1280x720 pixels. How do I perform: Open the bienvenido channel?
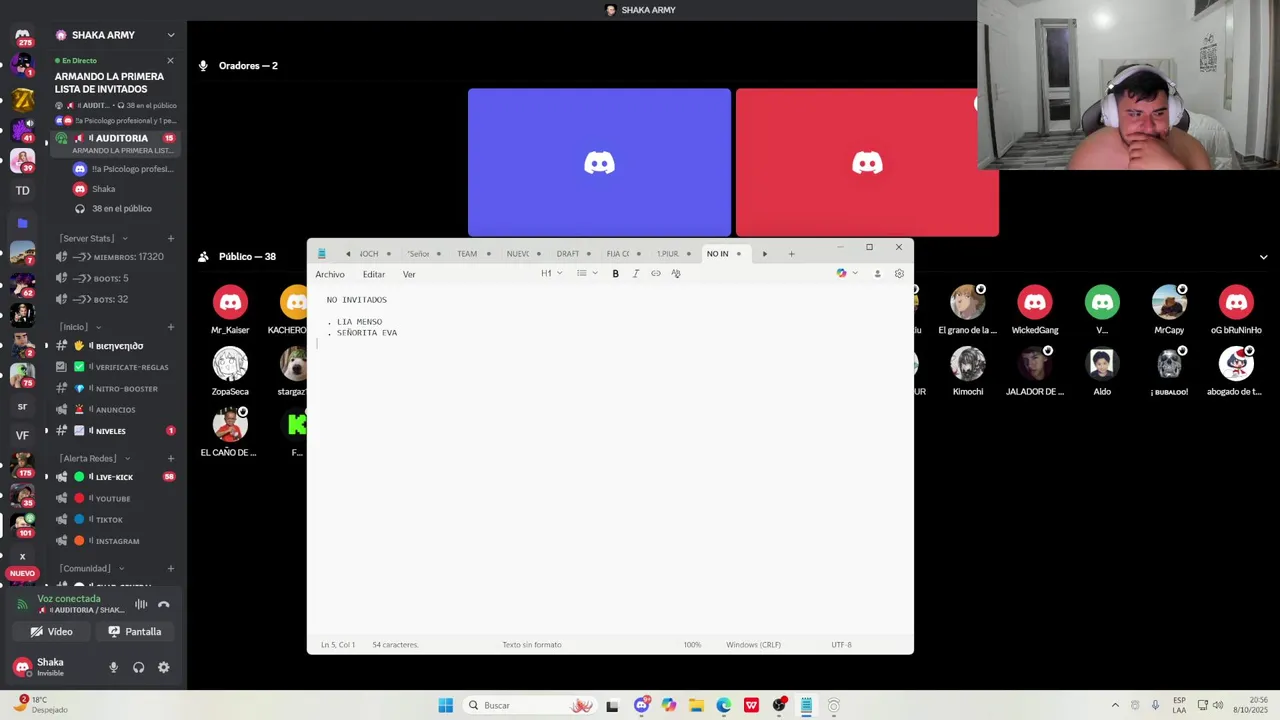coord(115,346)
